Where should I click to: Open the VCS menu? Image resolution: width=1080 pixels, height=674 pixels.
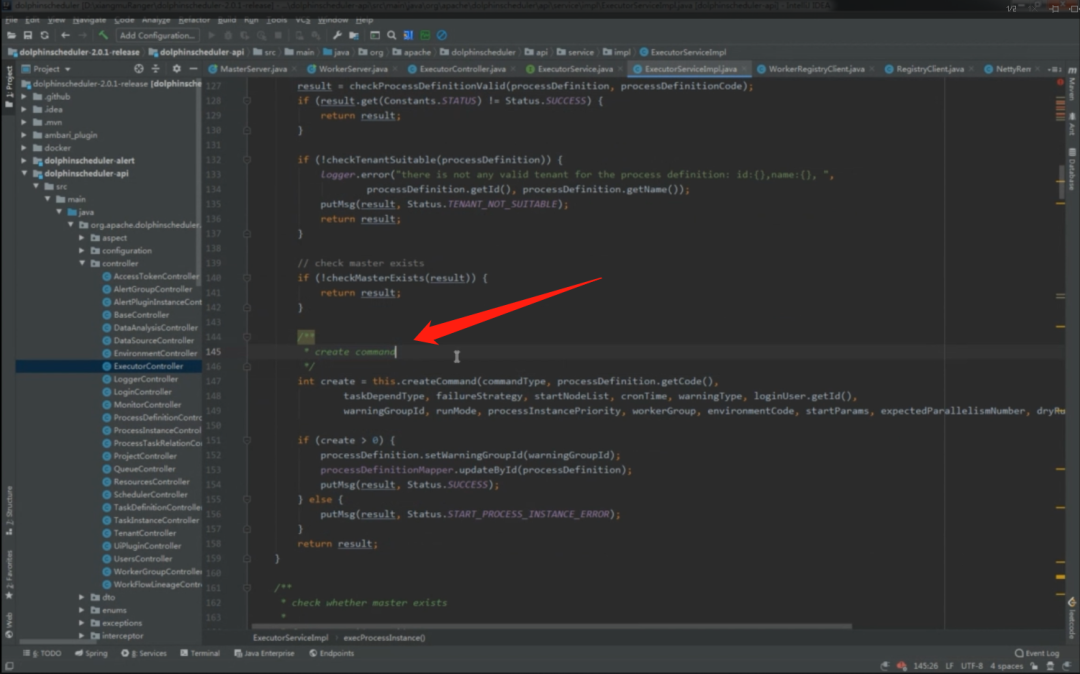pyautogui.click(x=302, y=20)
